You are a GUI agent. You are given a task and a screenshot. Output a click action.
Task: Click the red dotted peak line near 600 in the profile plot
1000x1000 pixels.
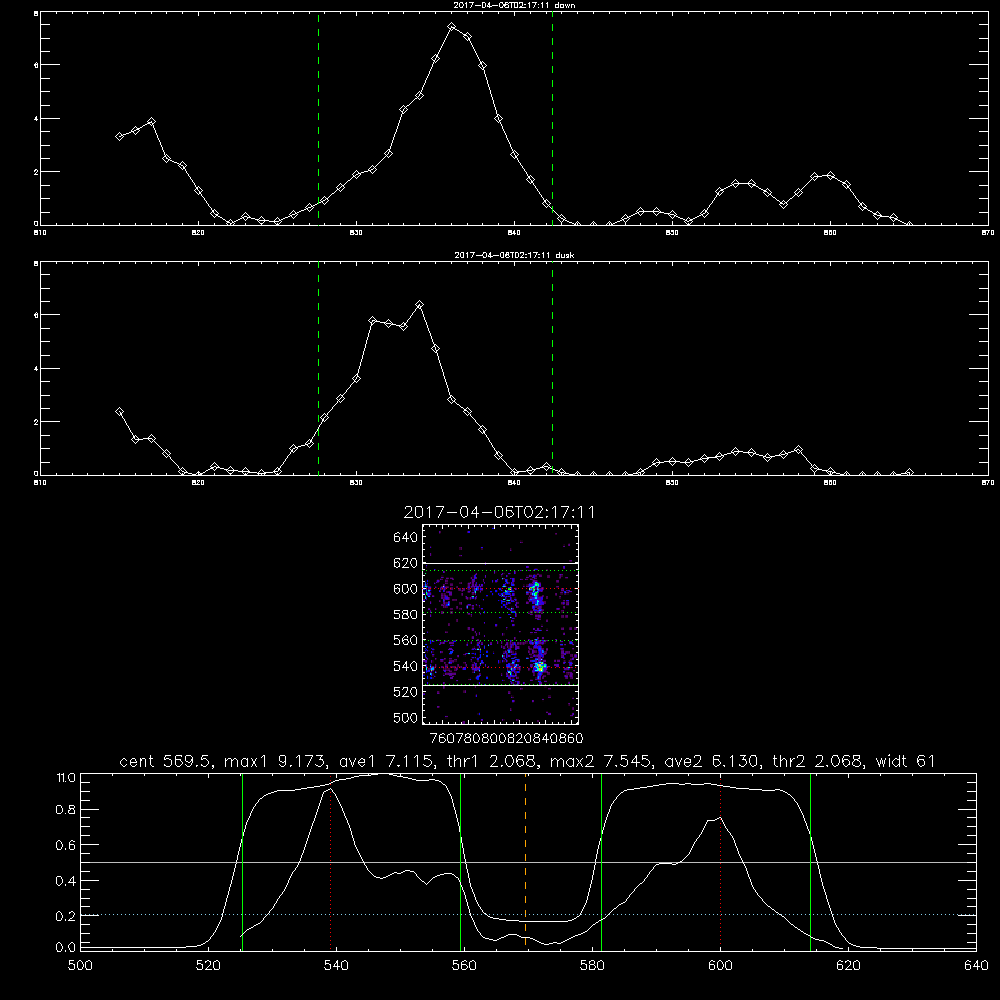click(720, 861)
